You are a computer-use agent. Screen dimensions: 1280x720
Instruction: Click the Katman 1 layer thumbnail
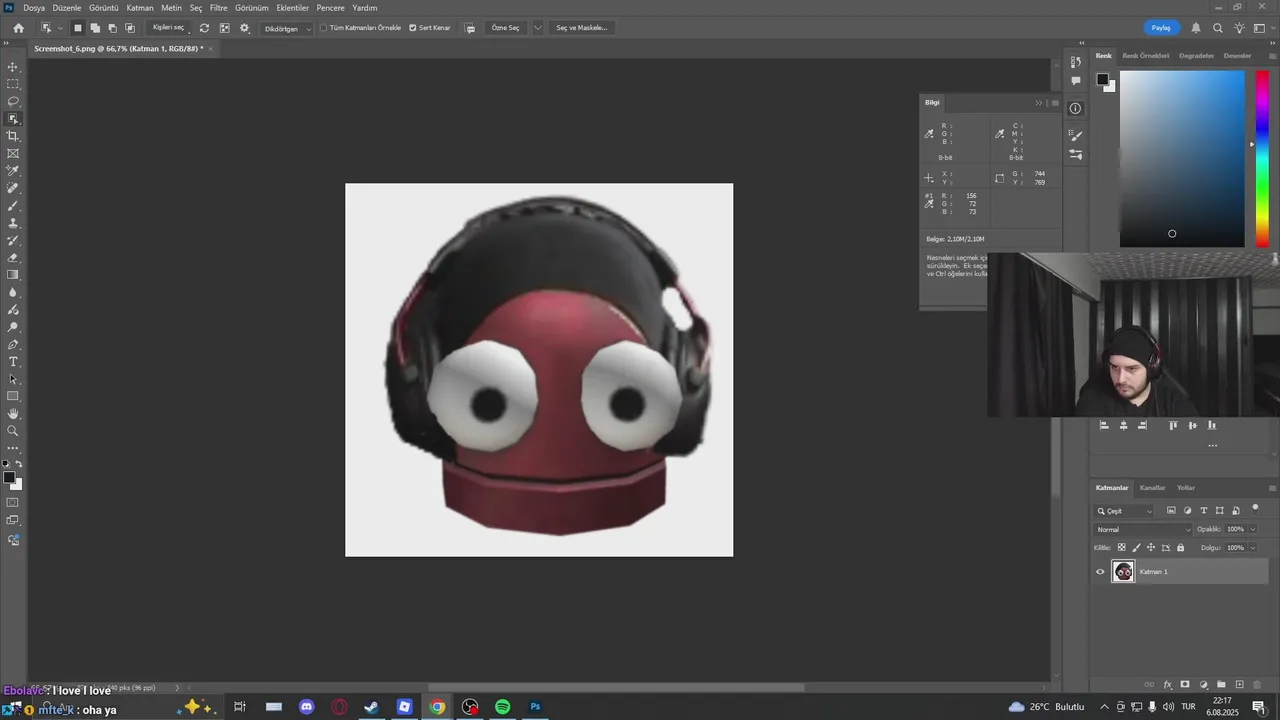[x=1124, y=572]
